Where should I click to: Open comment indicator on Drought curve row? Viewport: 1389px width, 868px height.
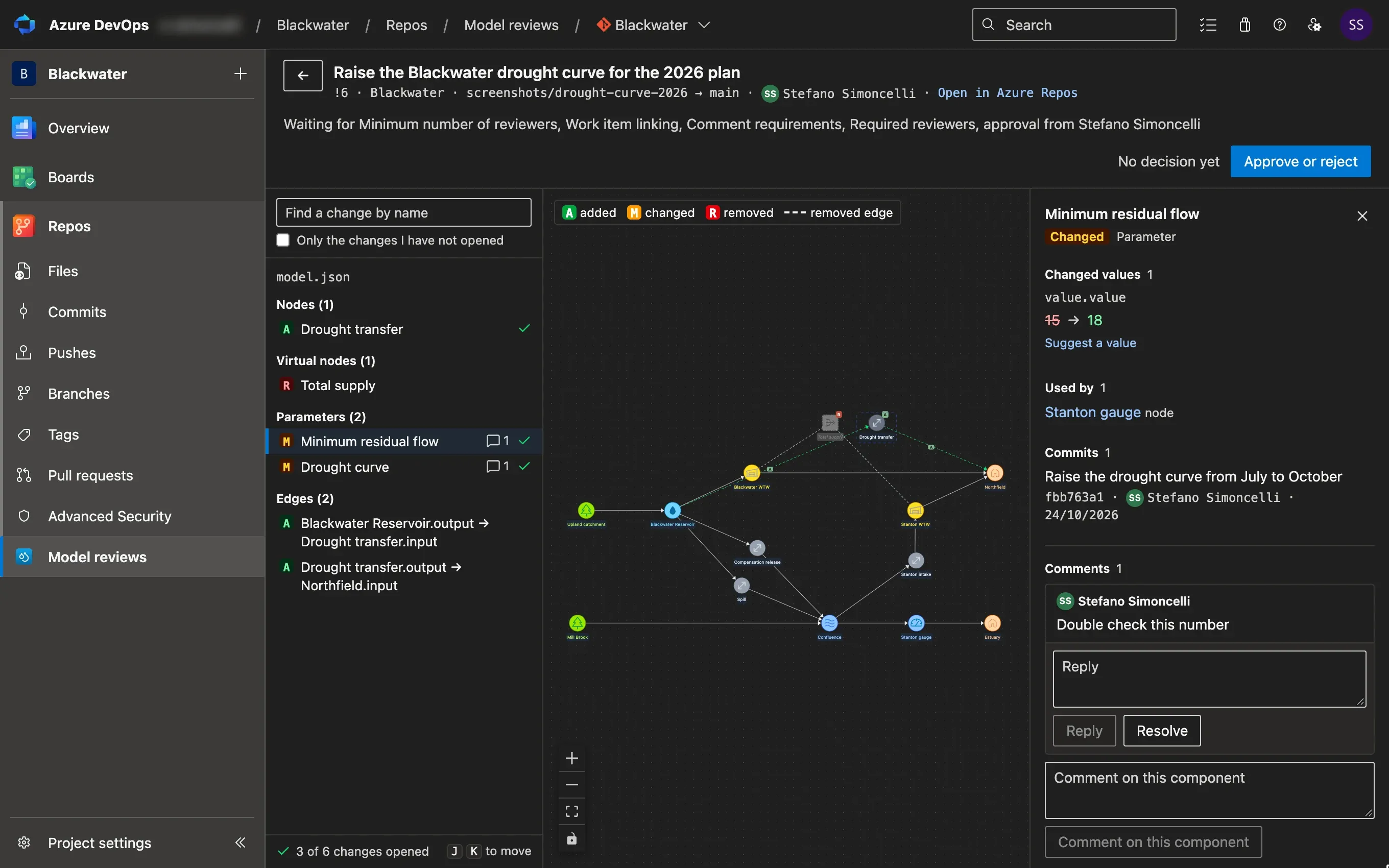pos(497,466)
